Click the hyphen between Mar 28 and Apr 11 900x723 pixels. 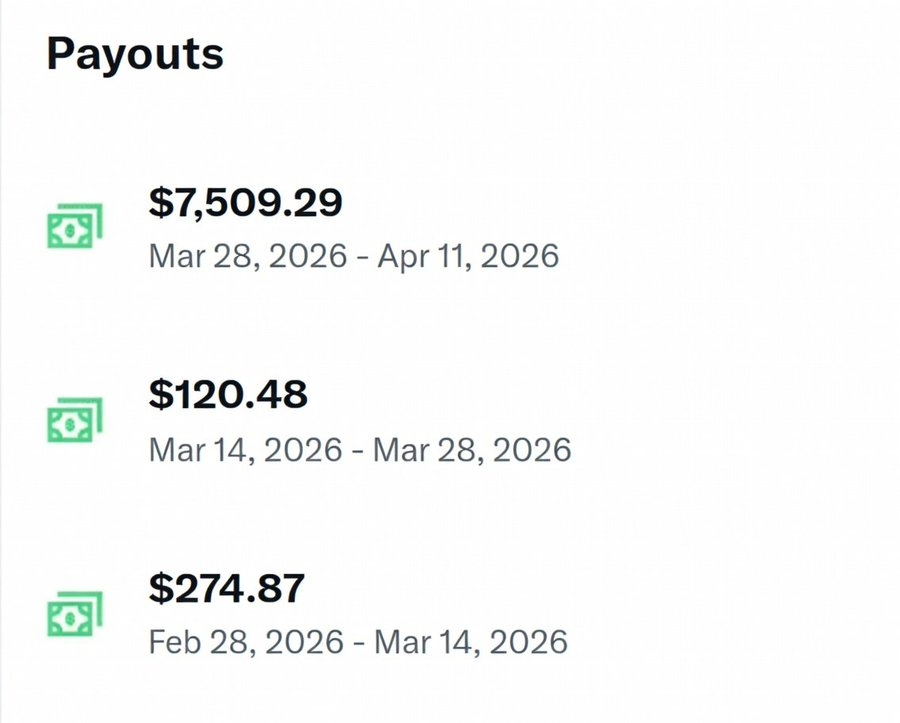coord(362,258)
